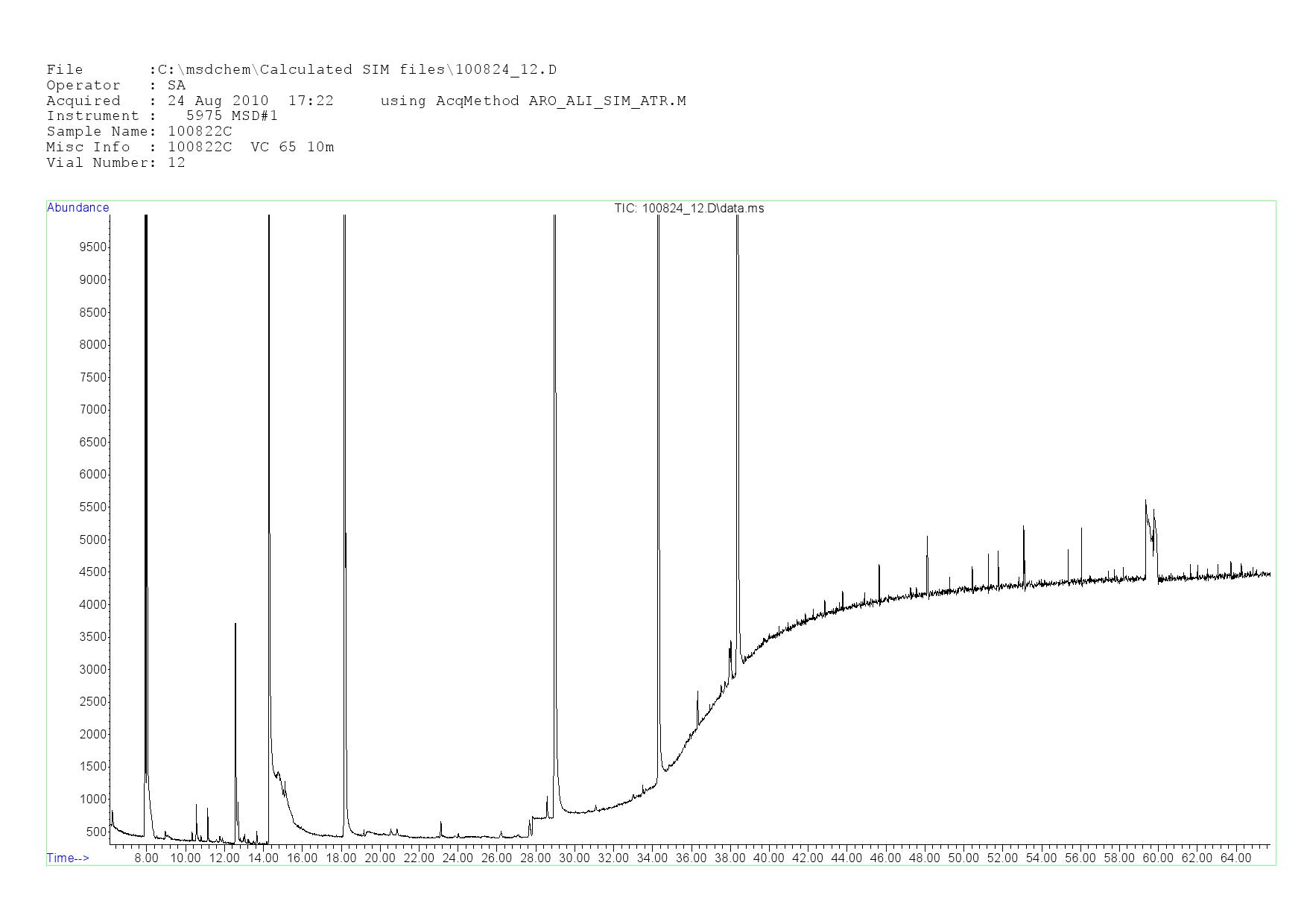This screenshot has height=924, width=1307.
Task: Click the small peak top near 56 minutes
Action: [x=1081, y=529]
